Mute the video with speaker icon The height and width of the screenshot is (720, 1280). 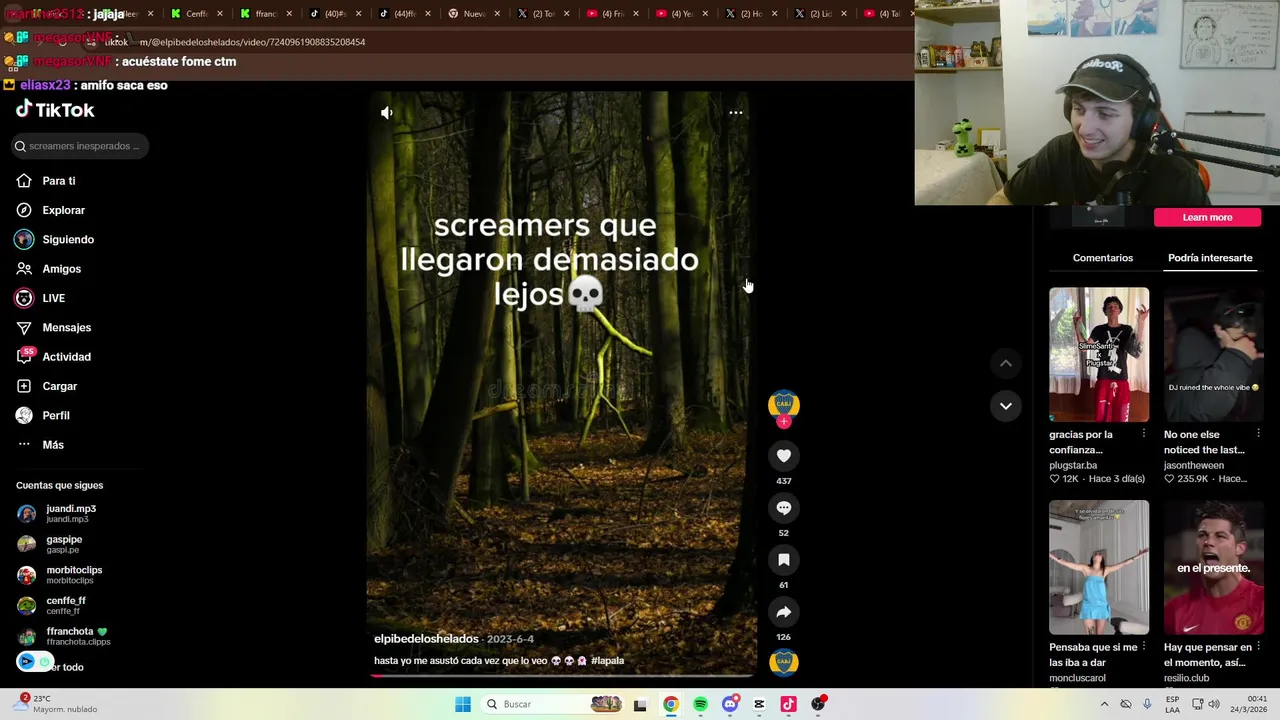(387, 113)
